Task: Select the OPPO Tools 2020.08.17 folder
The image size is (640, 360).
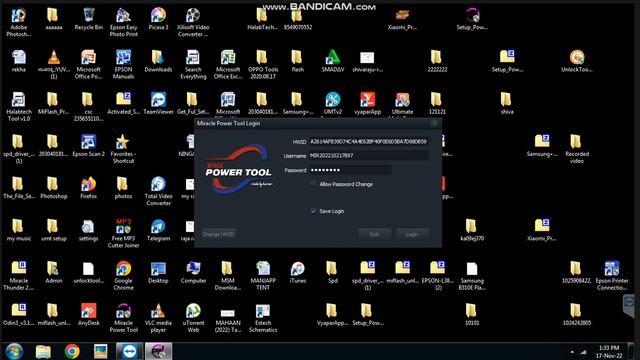Action: [263, 64]
